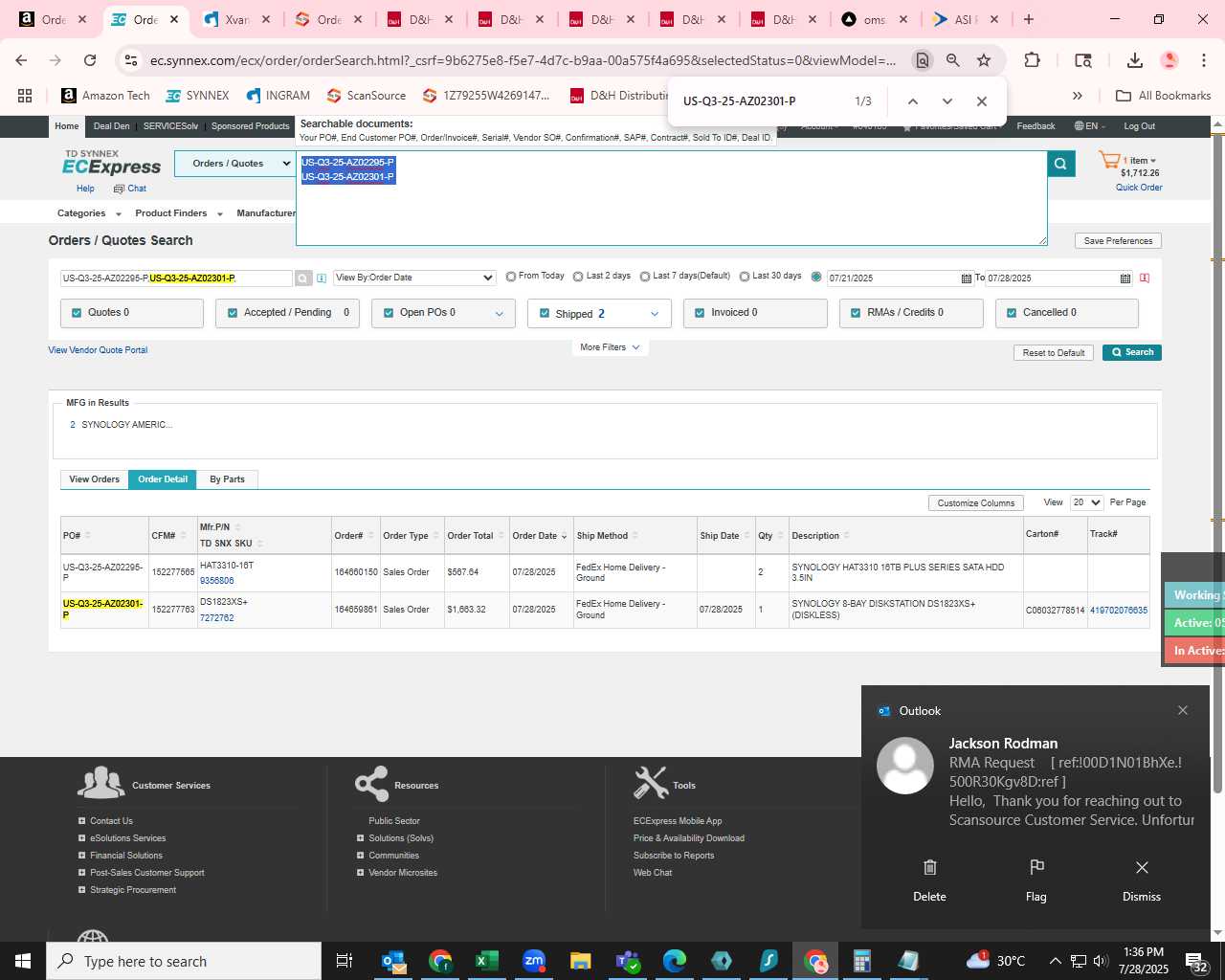Toggle the Cancelled checkbox
Viewport: 1225px width, 980px height.
[x=1012, y=313]
